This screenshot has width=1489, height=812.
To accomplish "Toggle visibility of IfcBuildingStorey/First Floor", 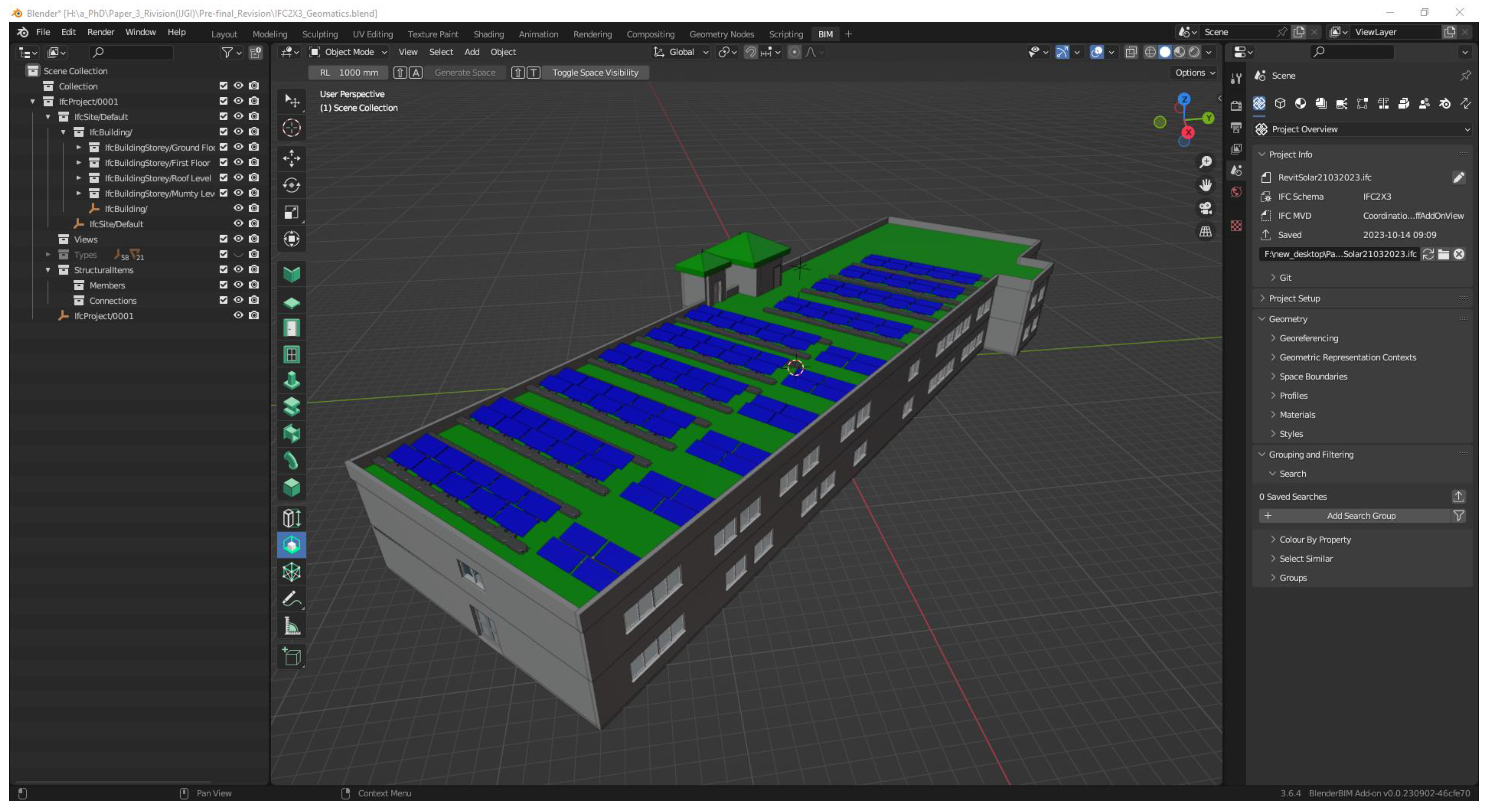I will [238, 162].
